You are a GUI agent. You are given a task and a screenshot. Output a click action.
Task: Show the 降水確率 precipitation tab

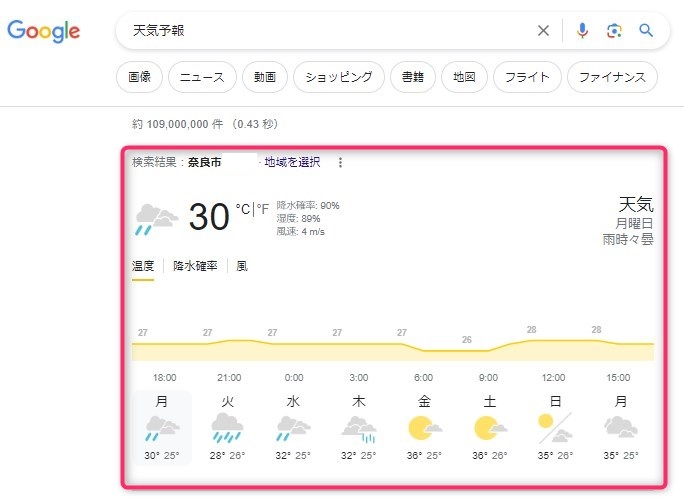195,267
